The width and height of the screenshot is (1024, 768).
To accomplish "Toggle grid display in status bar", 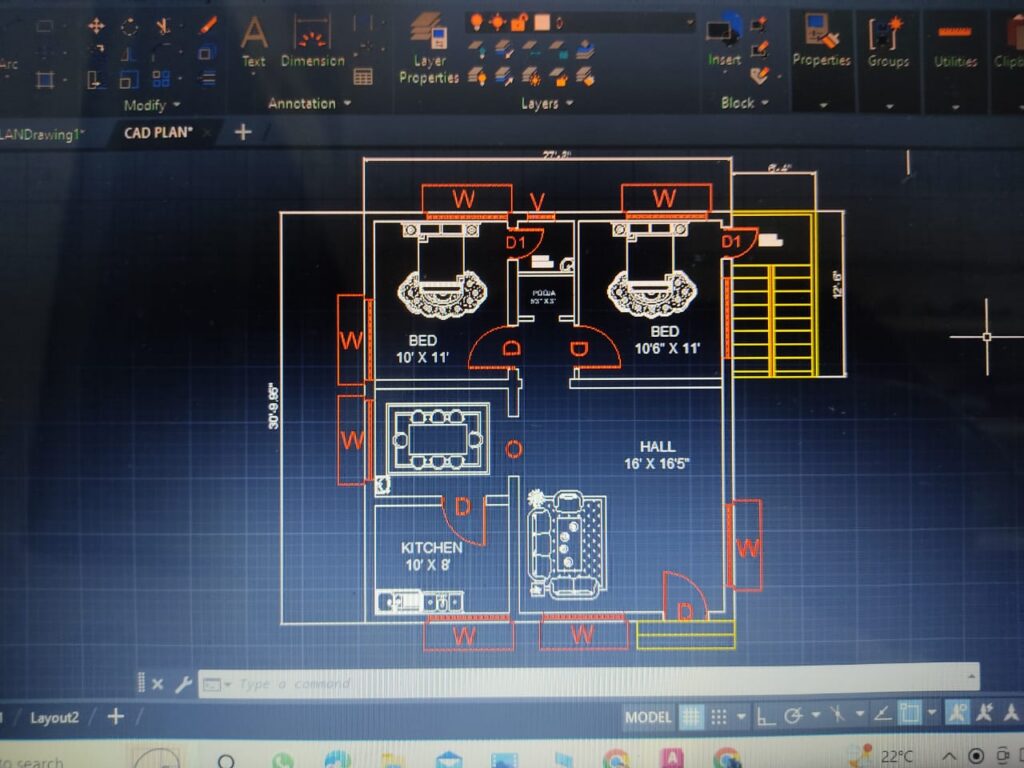I will 691,717.
